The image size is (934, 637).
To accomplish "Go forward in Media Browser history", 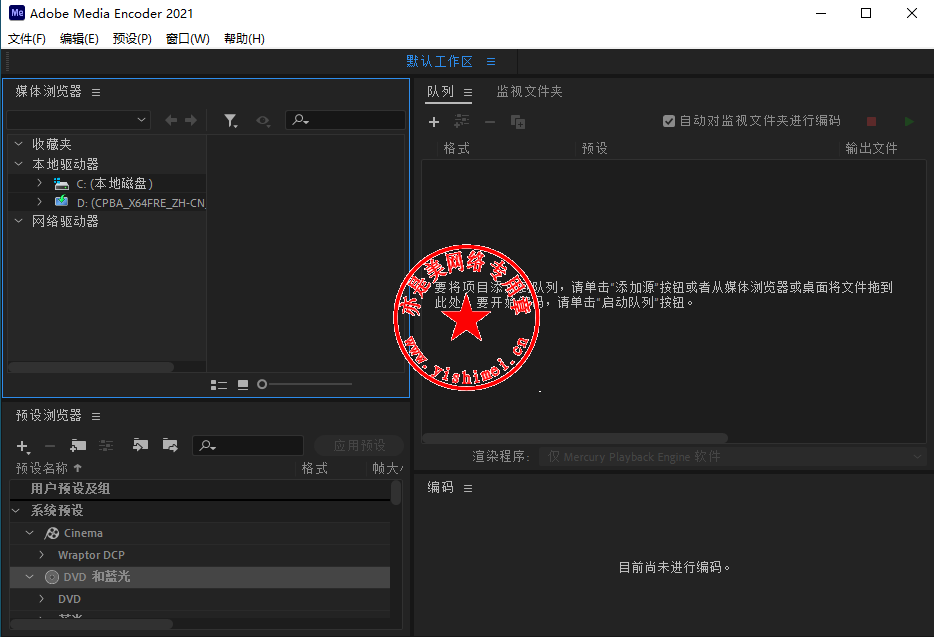I will coord(191,120).
